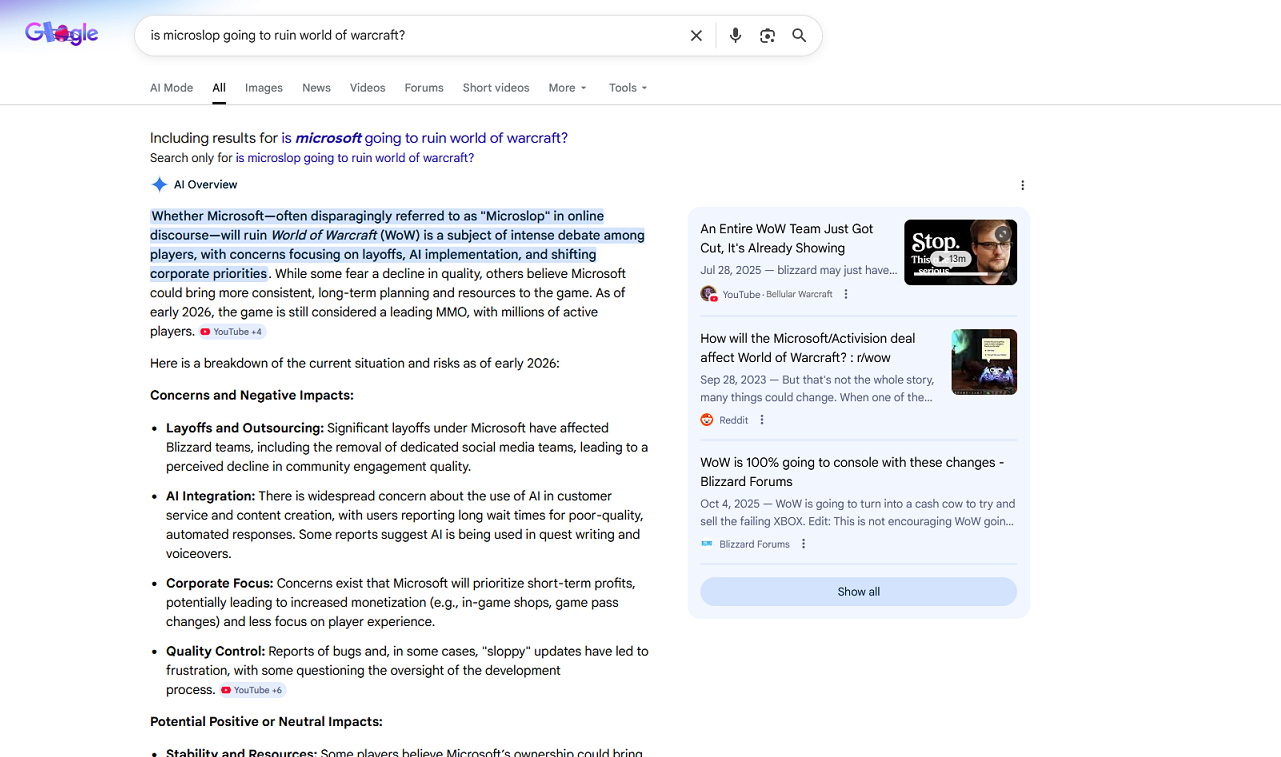
Task: Start a voice search with the microphone icon
Action: 735,36
